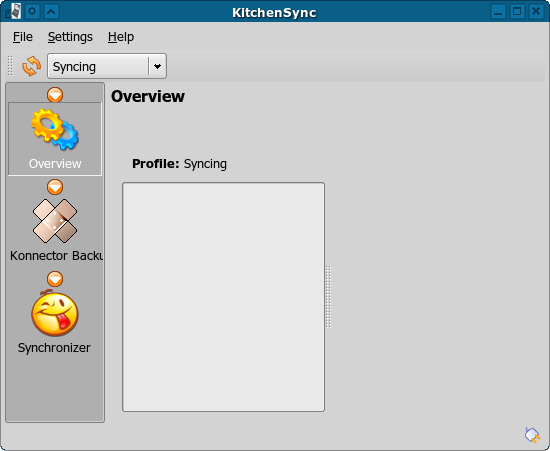
Task: Click the vertical splitter handle beside list
Action: pos(328,297)
